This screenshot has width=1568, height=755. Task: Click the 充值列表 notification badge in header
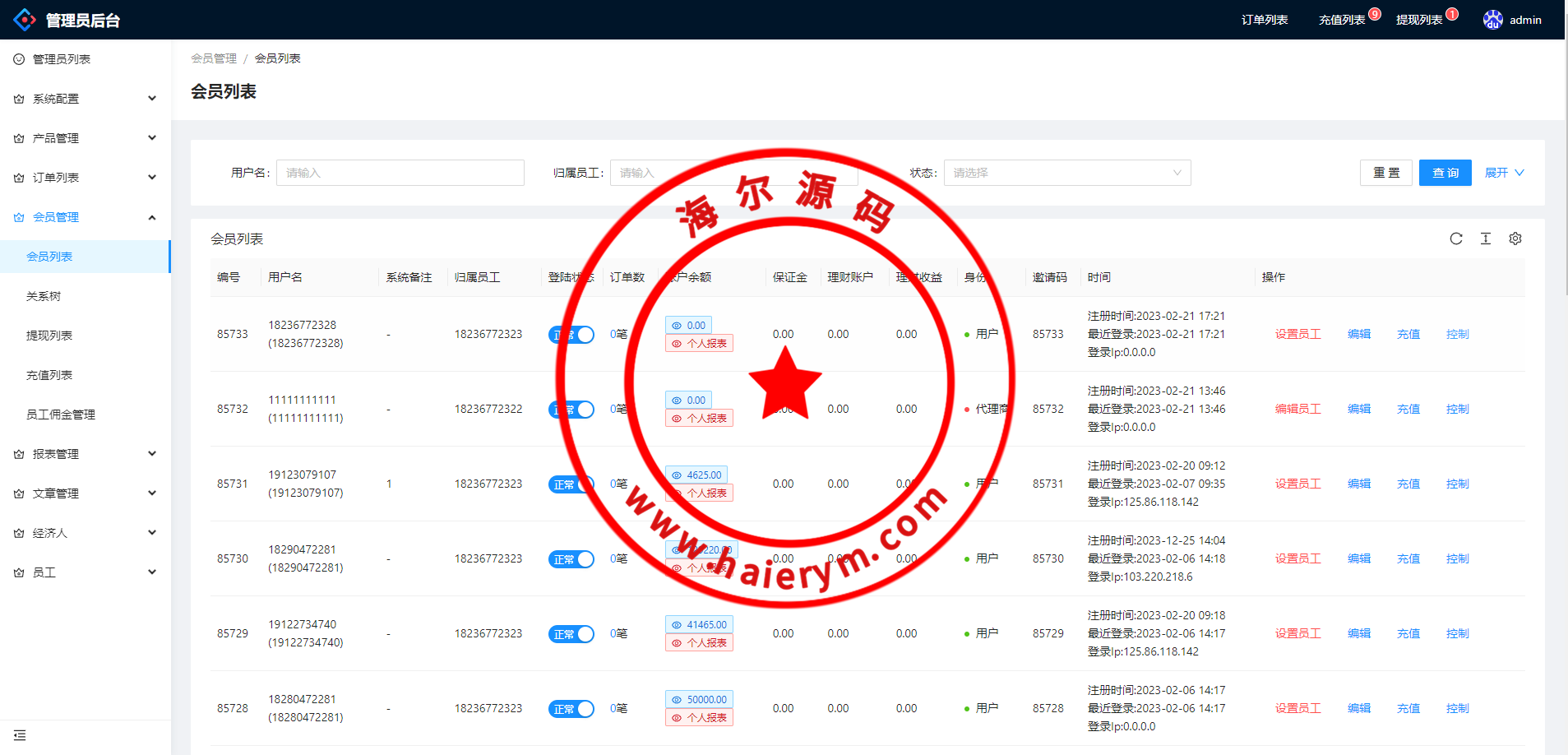click(1374, 14)
